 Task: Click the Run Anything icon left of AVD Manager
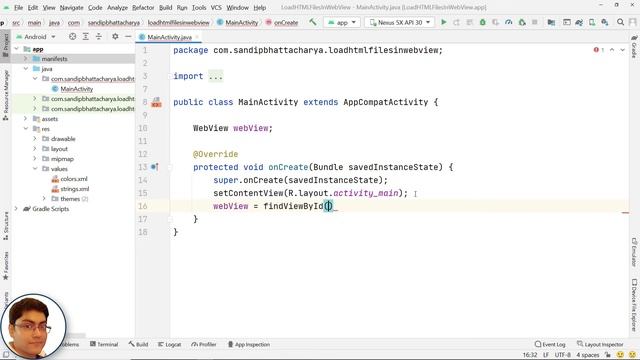coord(567,22)
